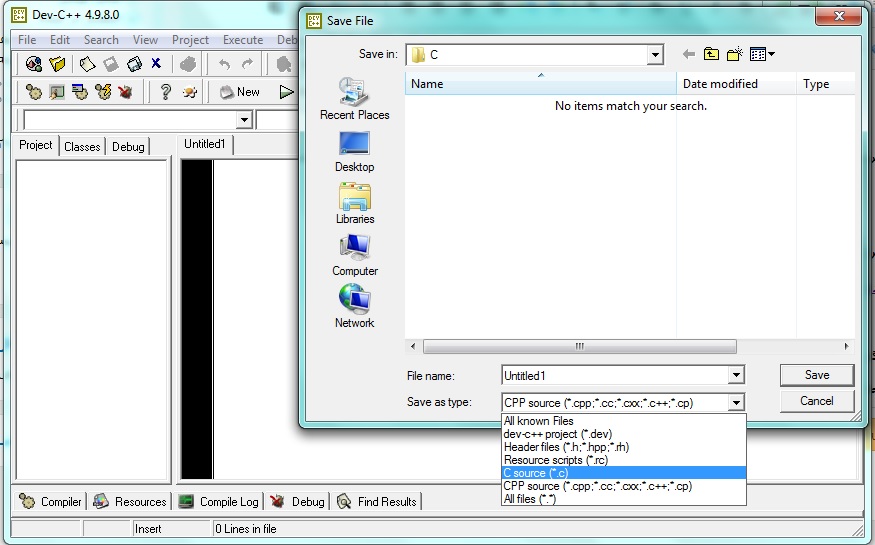
Task: Choose 'All files (*.*)' type option
Action: (624, 499)
